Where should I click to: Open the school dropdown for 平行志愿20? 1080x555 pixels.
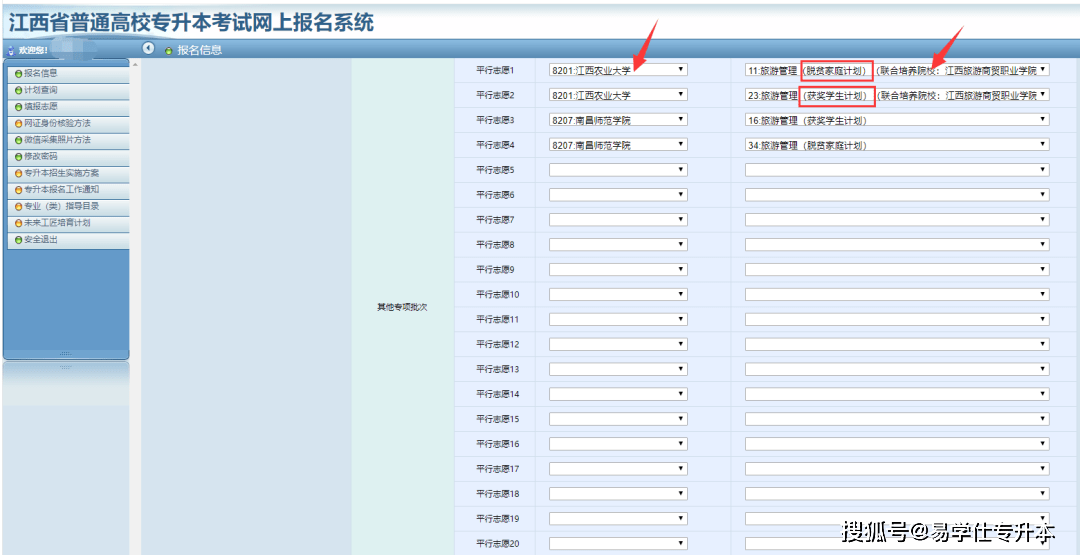[x=618, y=544]
